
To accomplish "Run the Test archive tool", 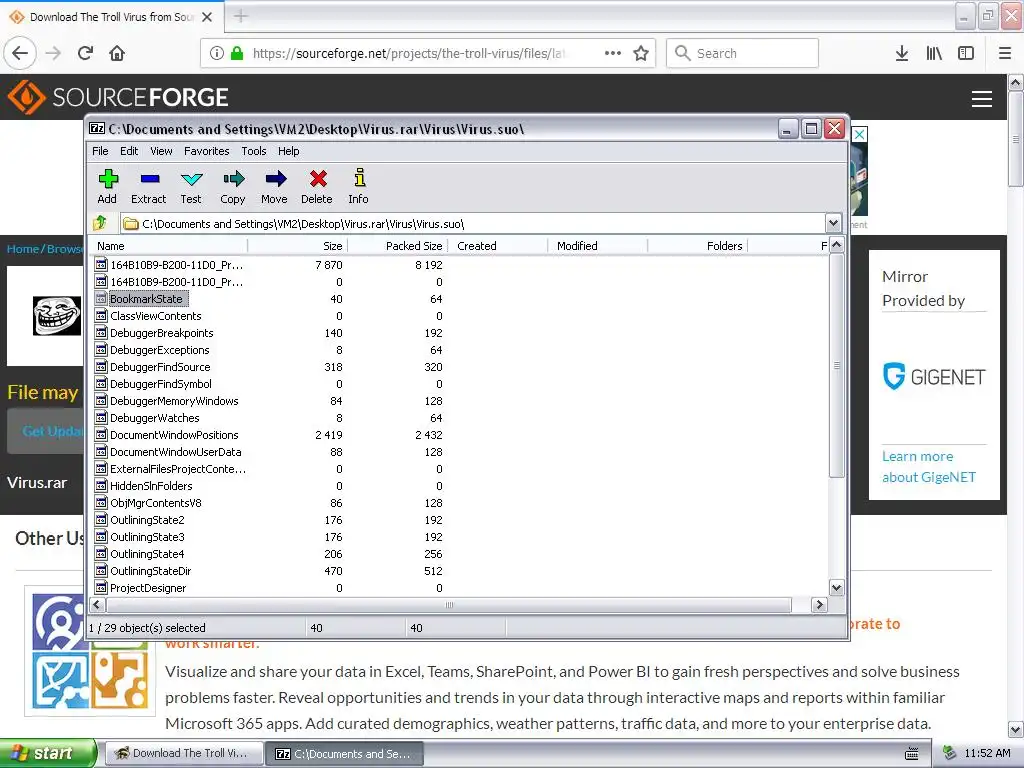I will pos(191,187).
